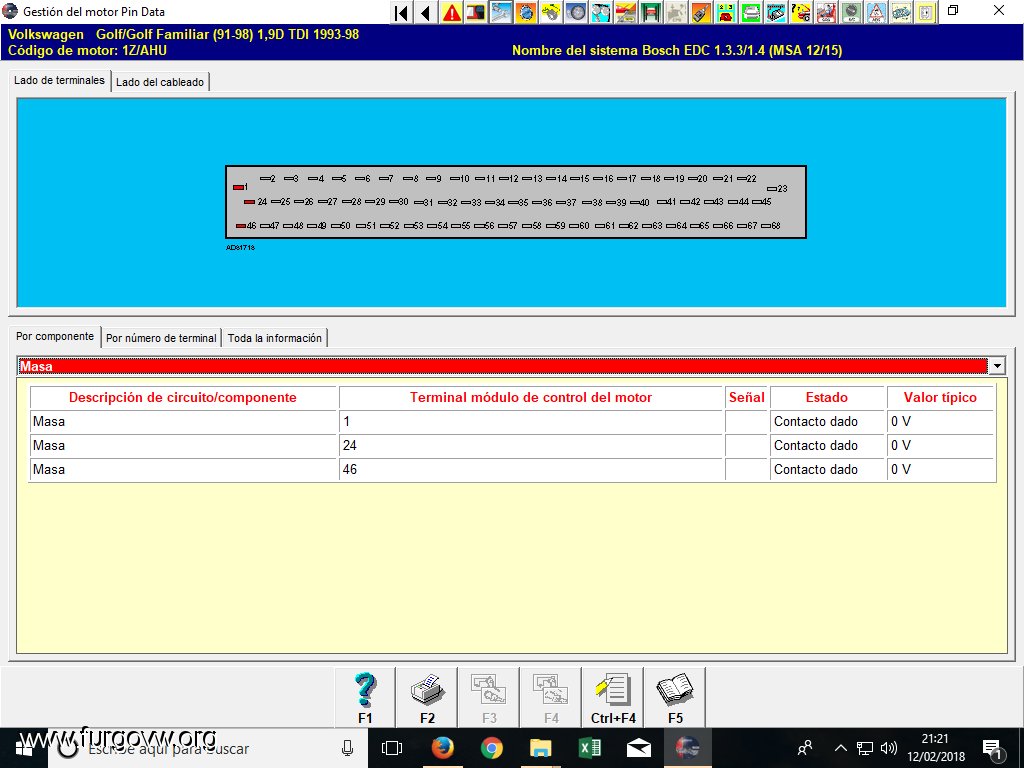Click terminal cell showing 24
The height and width of the screenshot is (768, 1024).
pos(531,445)
